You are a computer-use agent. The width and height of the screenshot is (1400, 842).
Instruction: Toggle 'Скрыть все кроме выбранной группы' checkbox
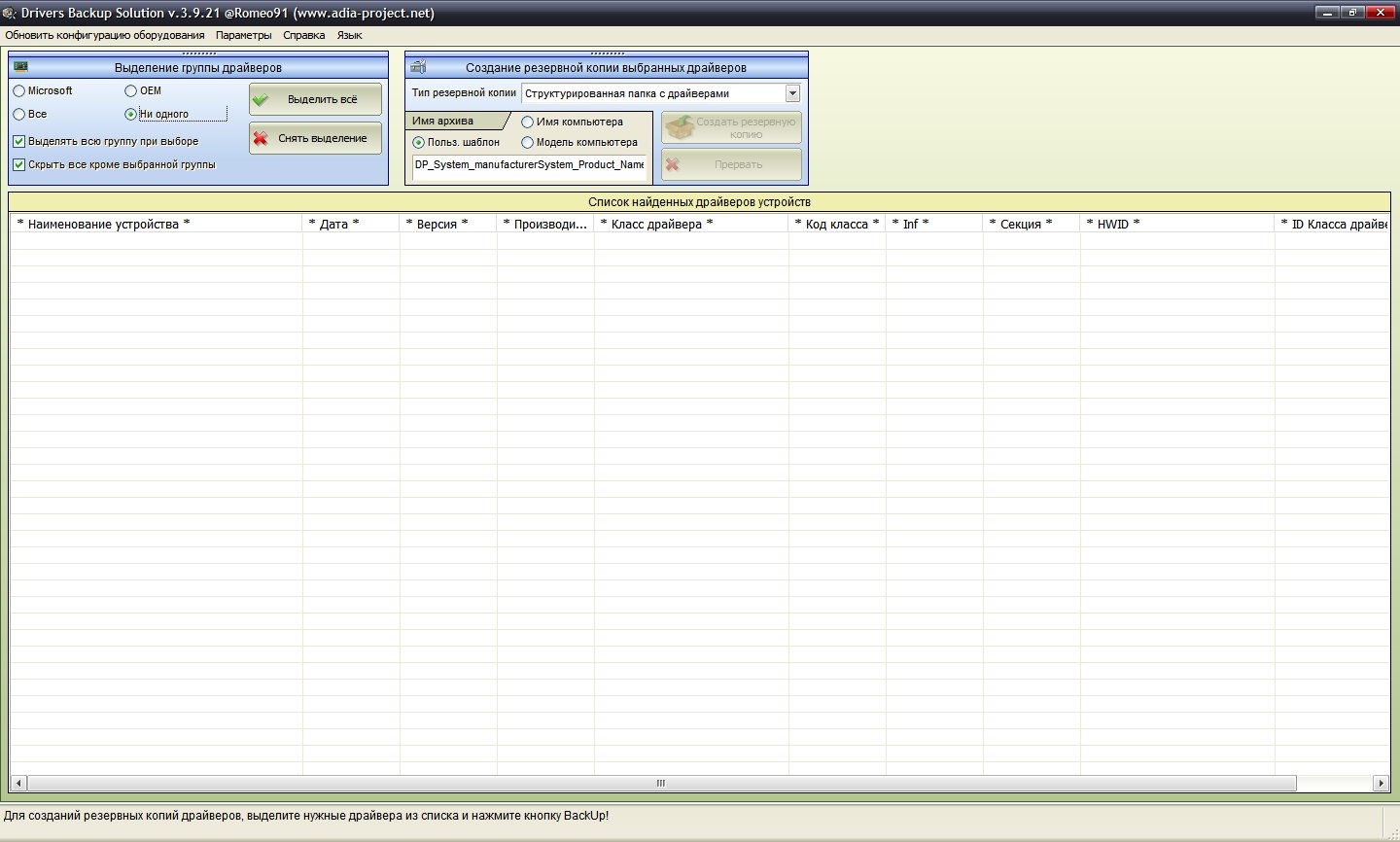[x=19, y=164]
